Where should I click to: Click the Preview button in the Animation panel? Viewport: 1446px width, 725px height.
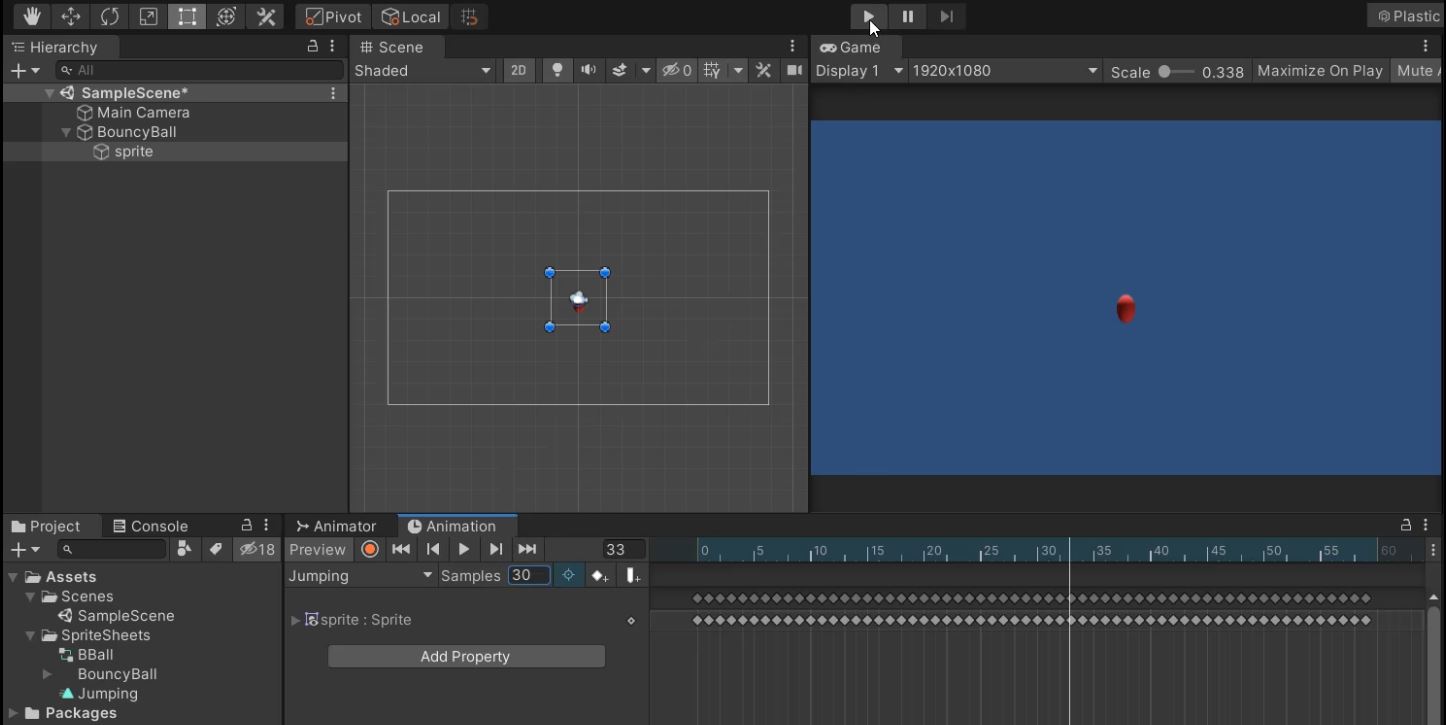[317, 549]
